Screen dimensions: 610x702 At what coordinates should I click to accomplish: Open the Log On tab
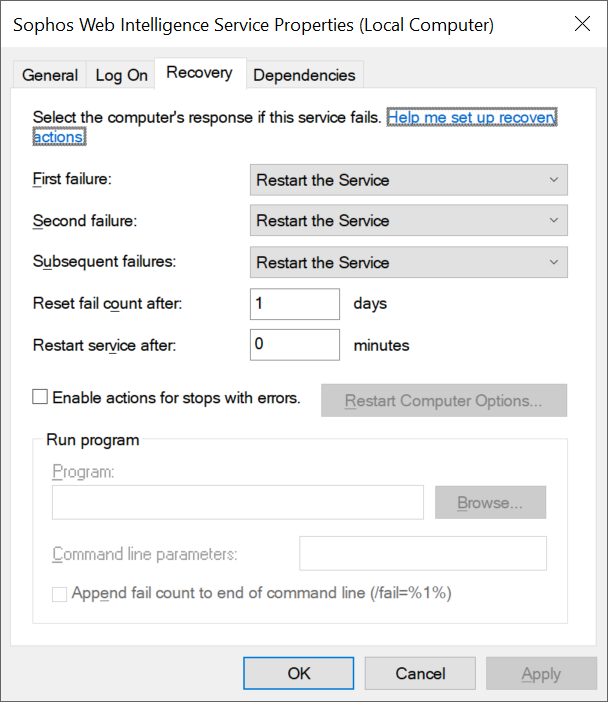(x=121, y=75)
